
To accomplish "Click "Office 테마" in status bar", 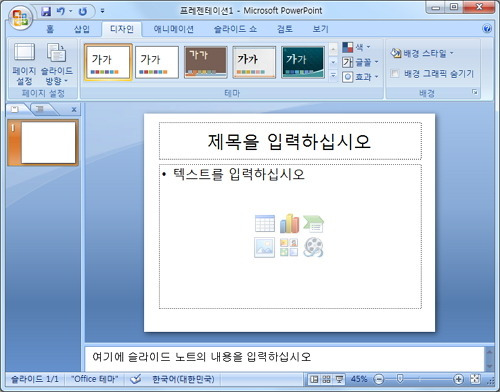I will (x=95, y=379).
